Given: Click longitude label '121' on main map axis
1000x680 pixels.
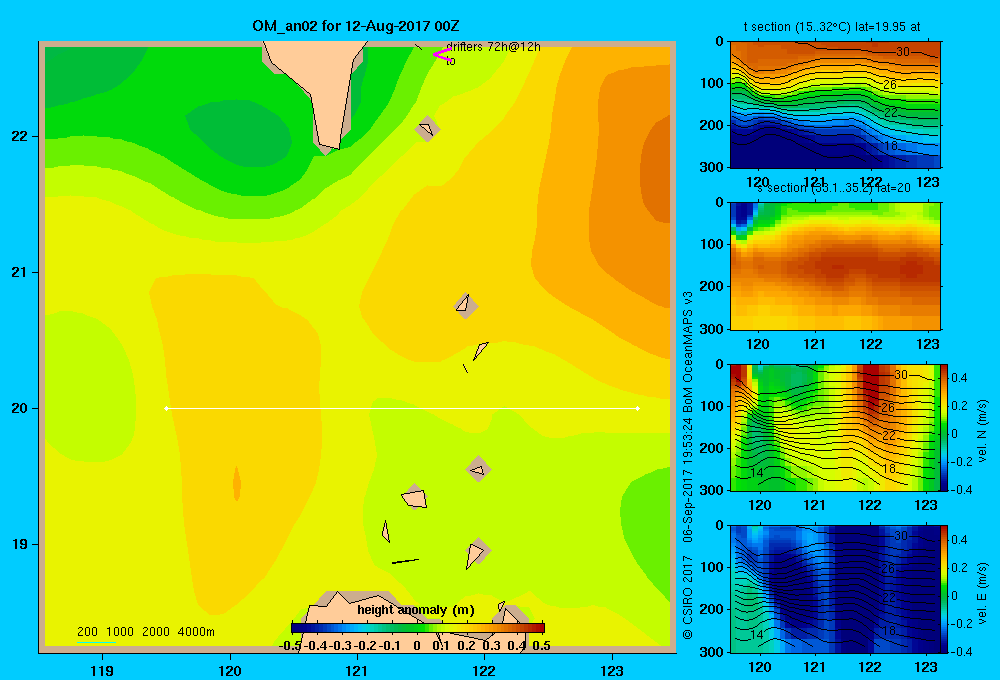Looking at the screenshot, I should pyautogui.click(x=357, y=670).
